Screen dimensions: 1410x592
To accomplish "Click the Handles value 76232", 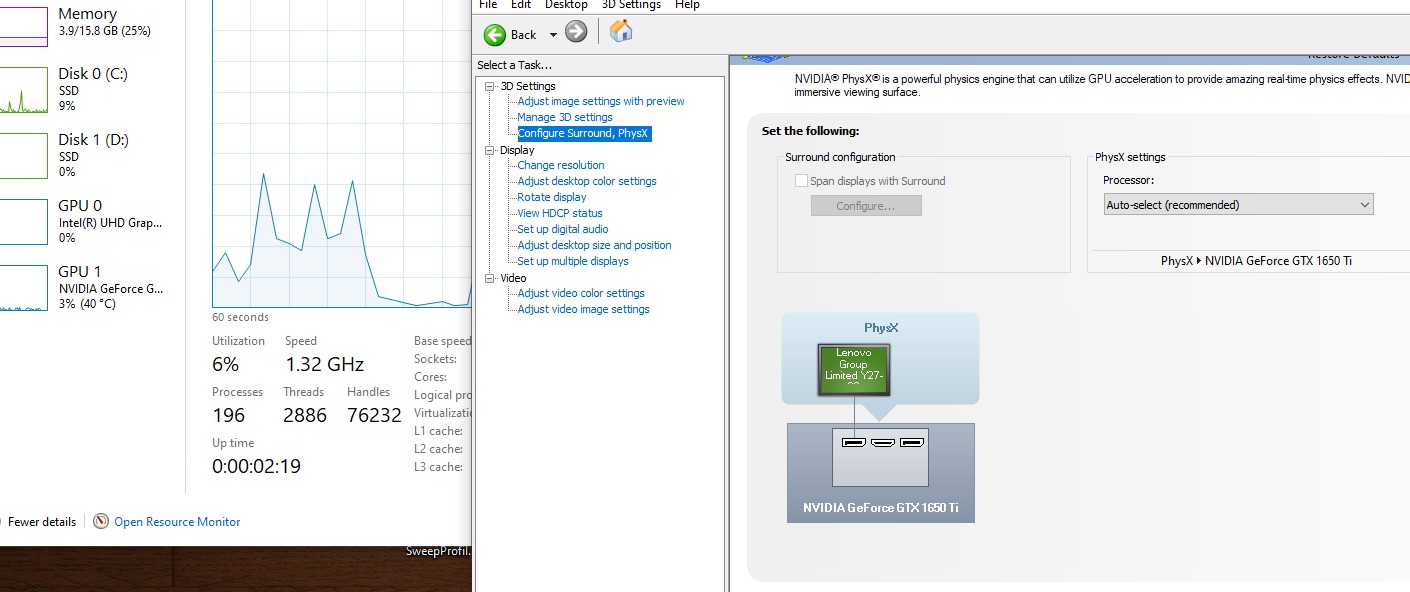I will (x=374, y=415).
